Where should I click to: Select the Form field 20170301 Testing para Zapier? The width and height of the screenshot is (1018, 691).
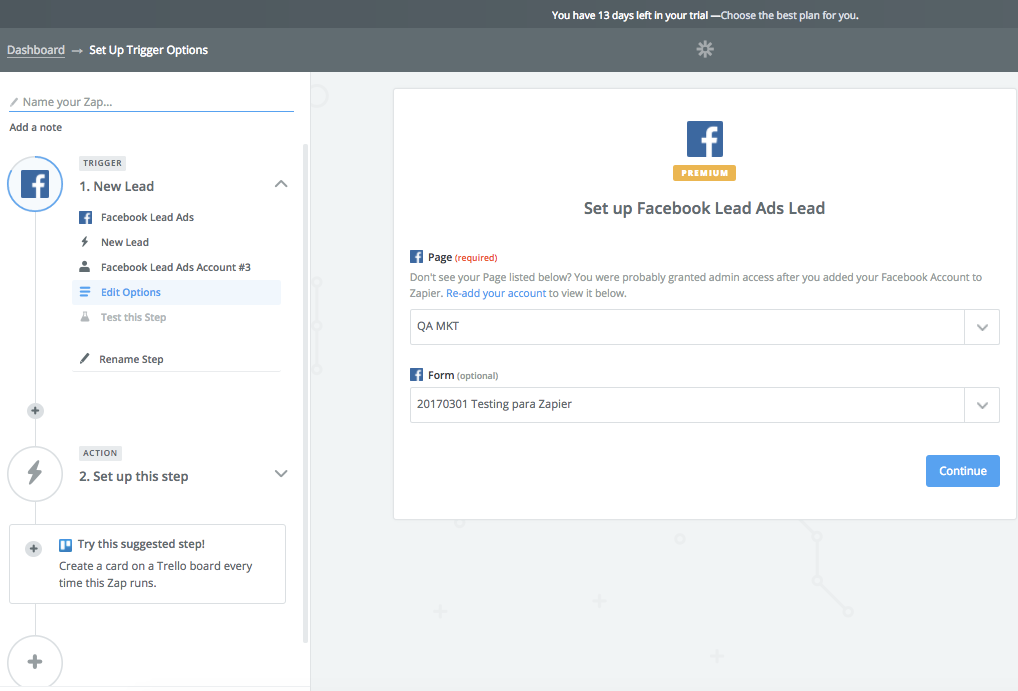[687, 405]
